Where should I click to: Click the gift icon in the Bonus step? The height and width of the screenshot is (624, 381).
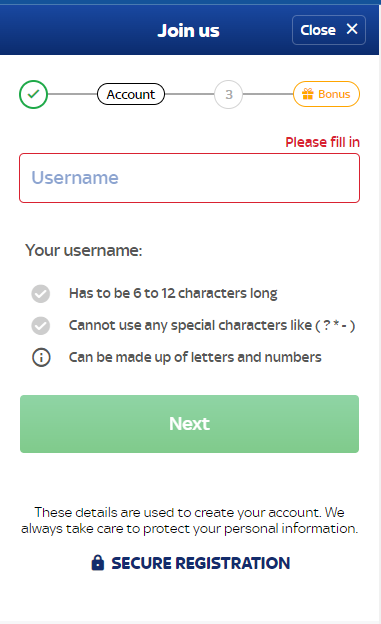[x=308, y=94]
